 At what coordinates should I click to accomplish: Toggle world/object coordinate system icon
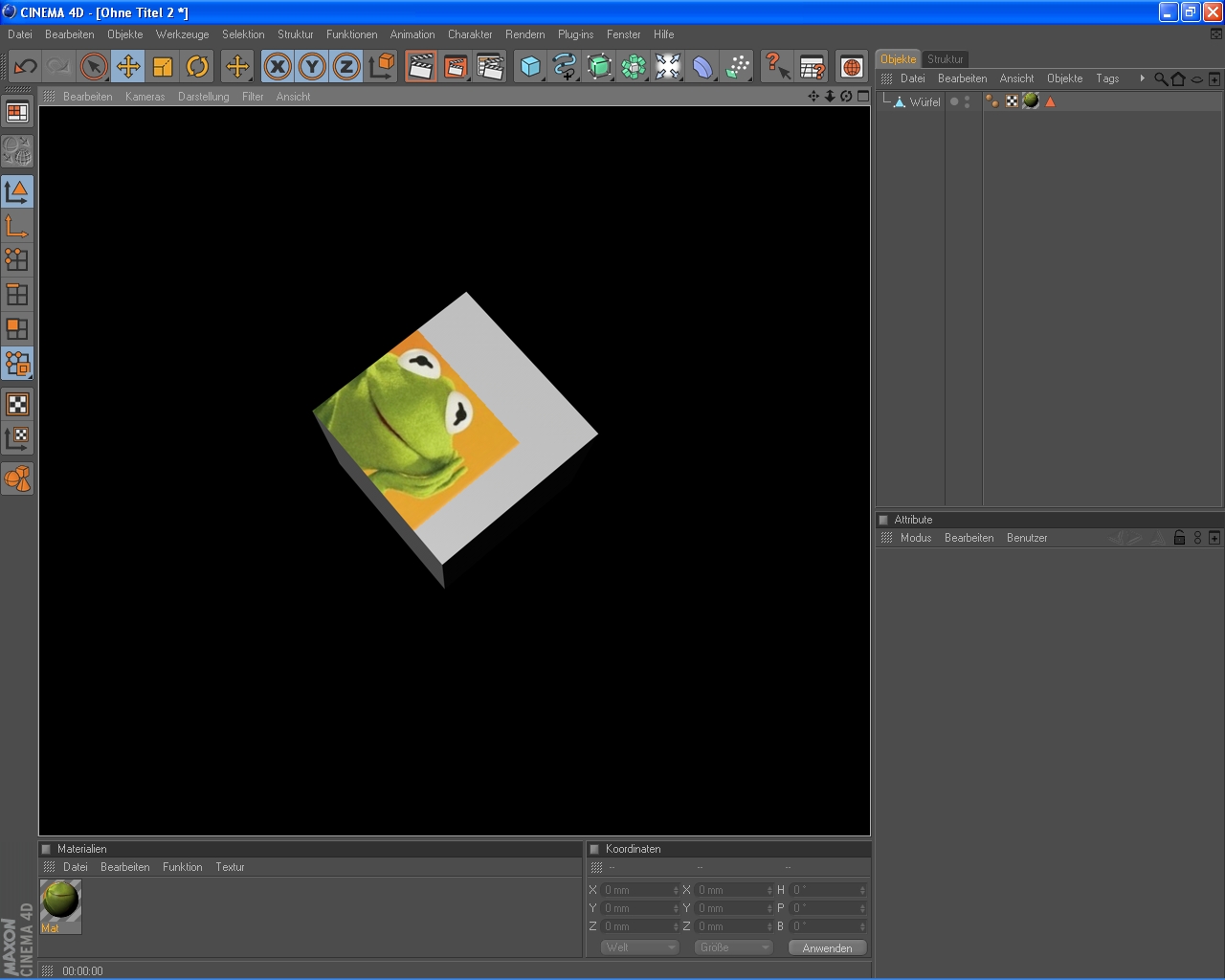coord(381,67)
